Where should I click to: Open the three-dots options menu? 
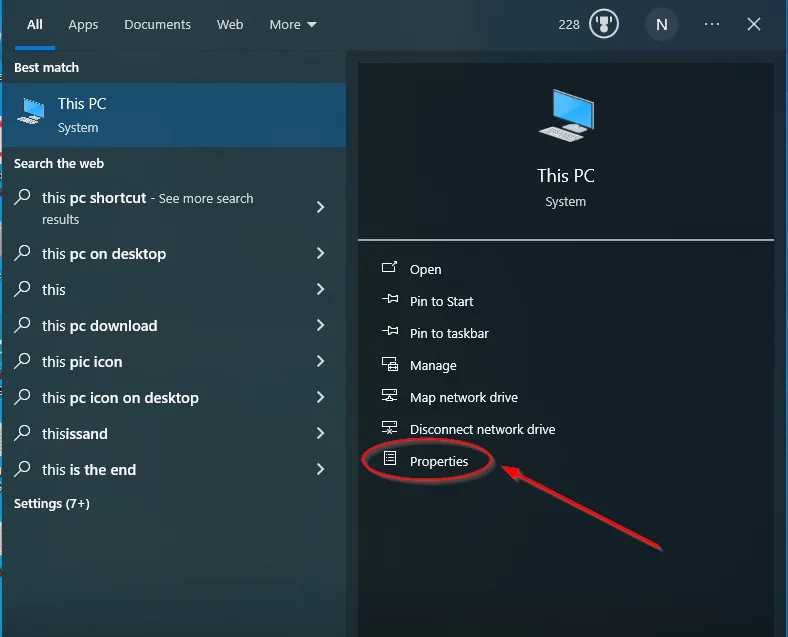click(711, 24)
